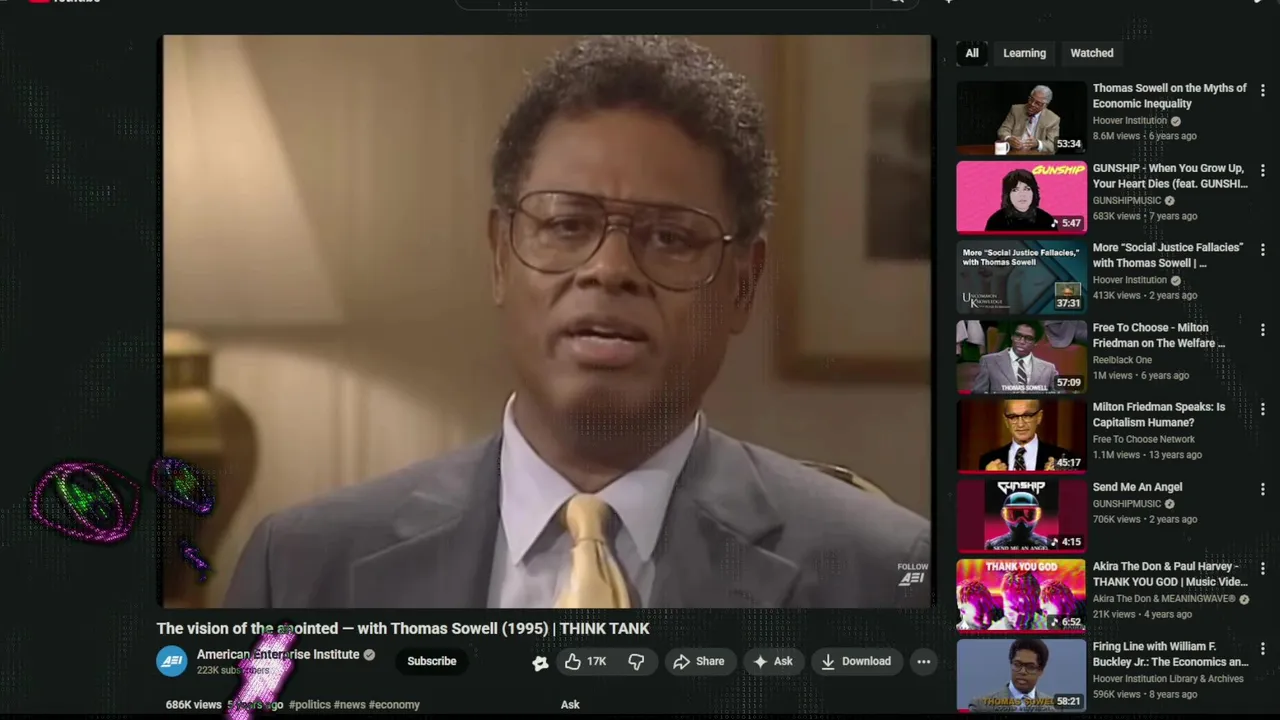Viewport: 1280px width, 720px height.
Task: Open the AEI channel avatar
Action: click(172, 661)
